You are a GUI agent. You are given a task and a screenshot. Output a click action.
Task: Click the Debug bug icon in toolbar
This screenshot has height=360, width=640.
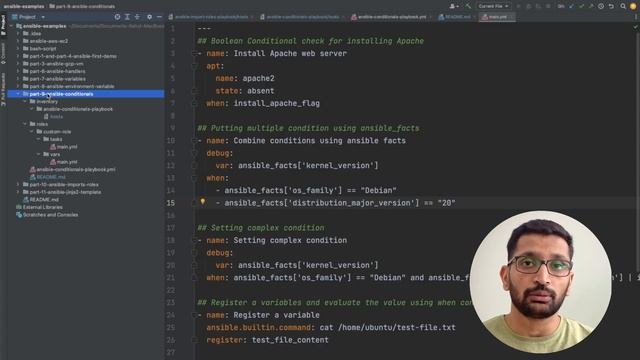click(x=529, y=6)
